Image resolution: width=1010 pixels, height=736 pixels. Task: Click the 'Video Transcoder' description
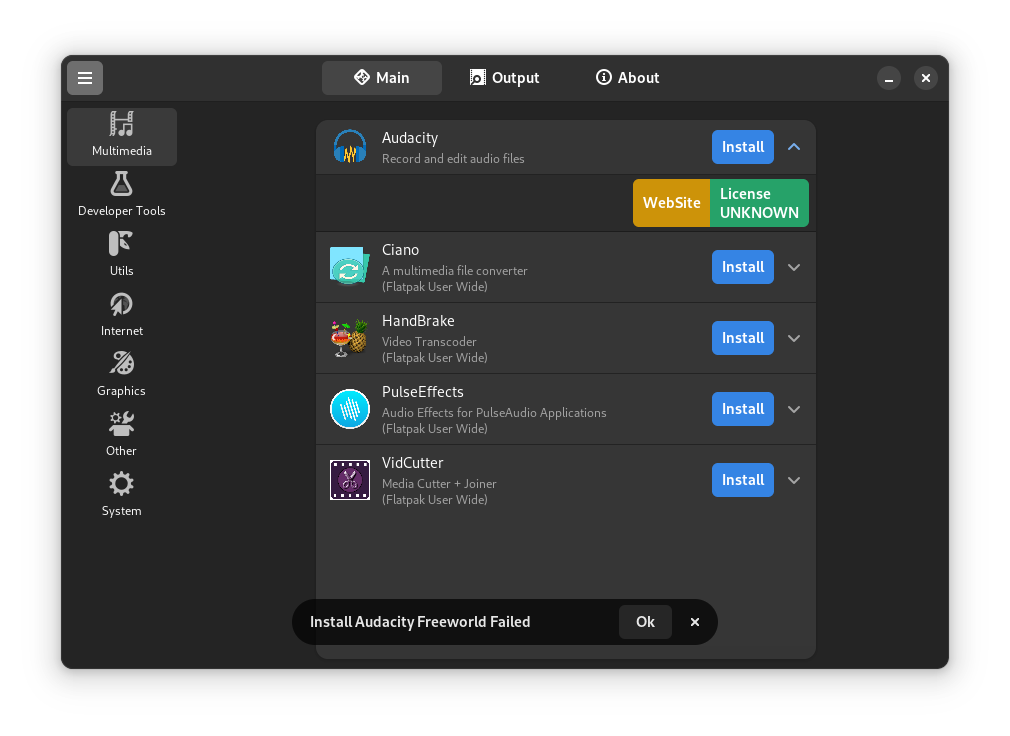(429, 341)
